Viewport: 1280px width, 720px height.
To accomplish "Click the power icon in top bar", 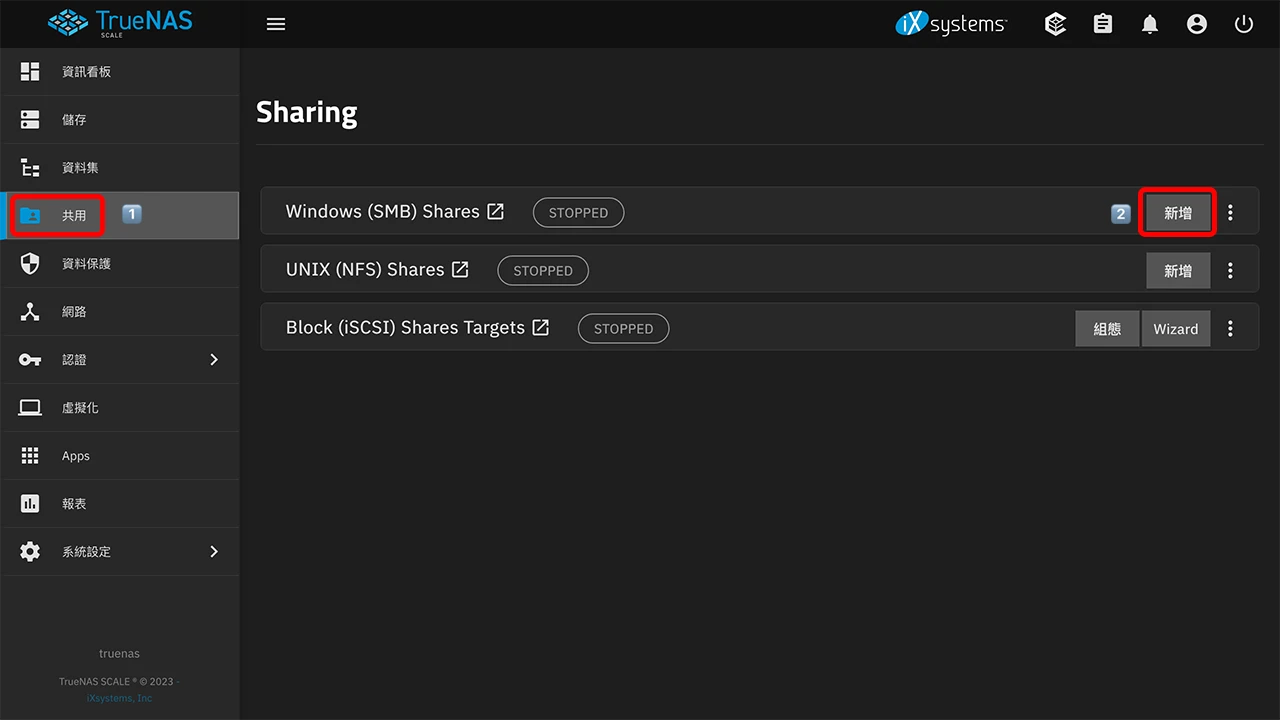I will tap(1244, 24).
